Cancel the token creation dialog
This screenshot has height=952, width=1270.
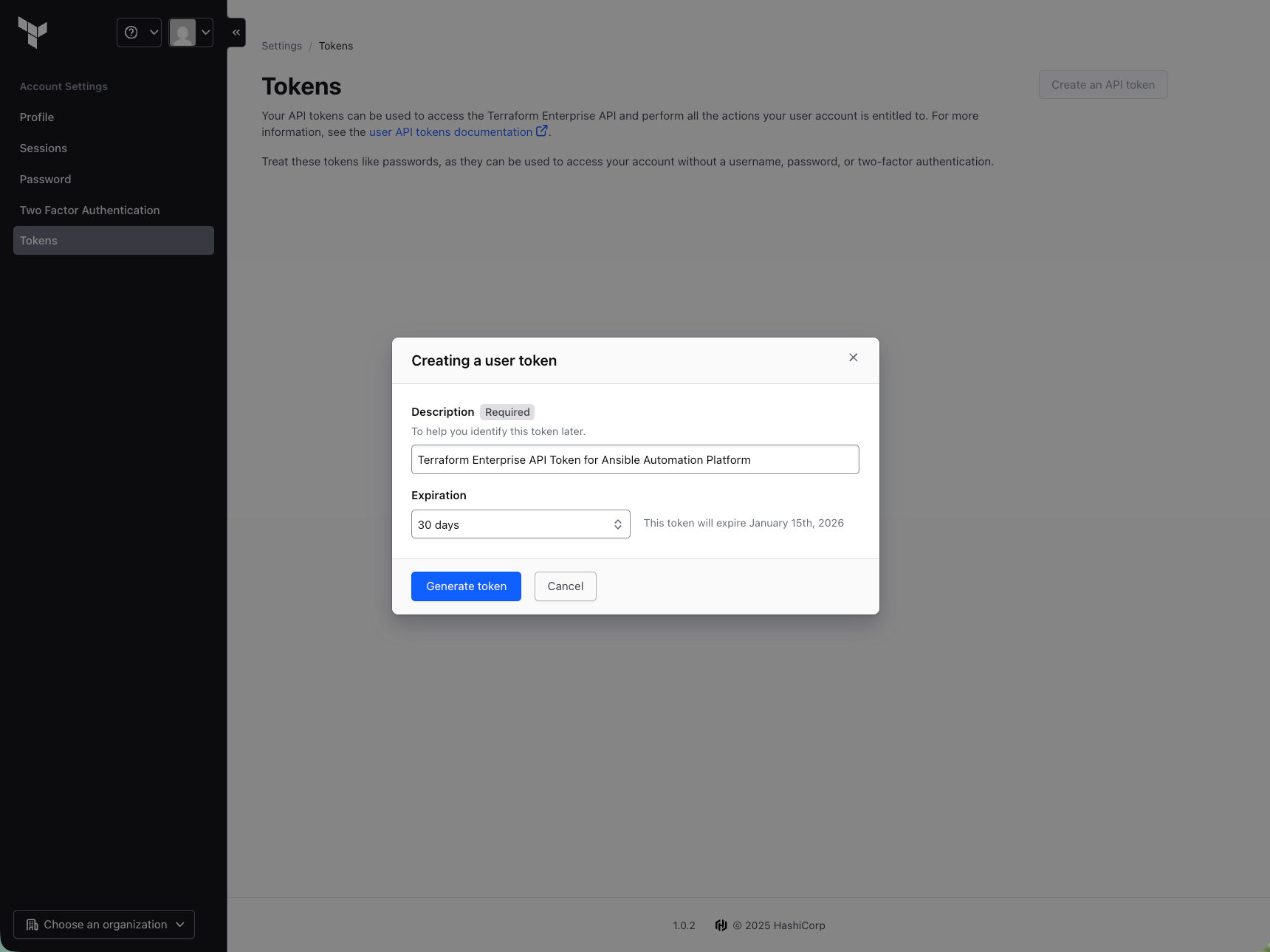point(566,586)
